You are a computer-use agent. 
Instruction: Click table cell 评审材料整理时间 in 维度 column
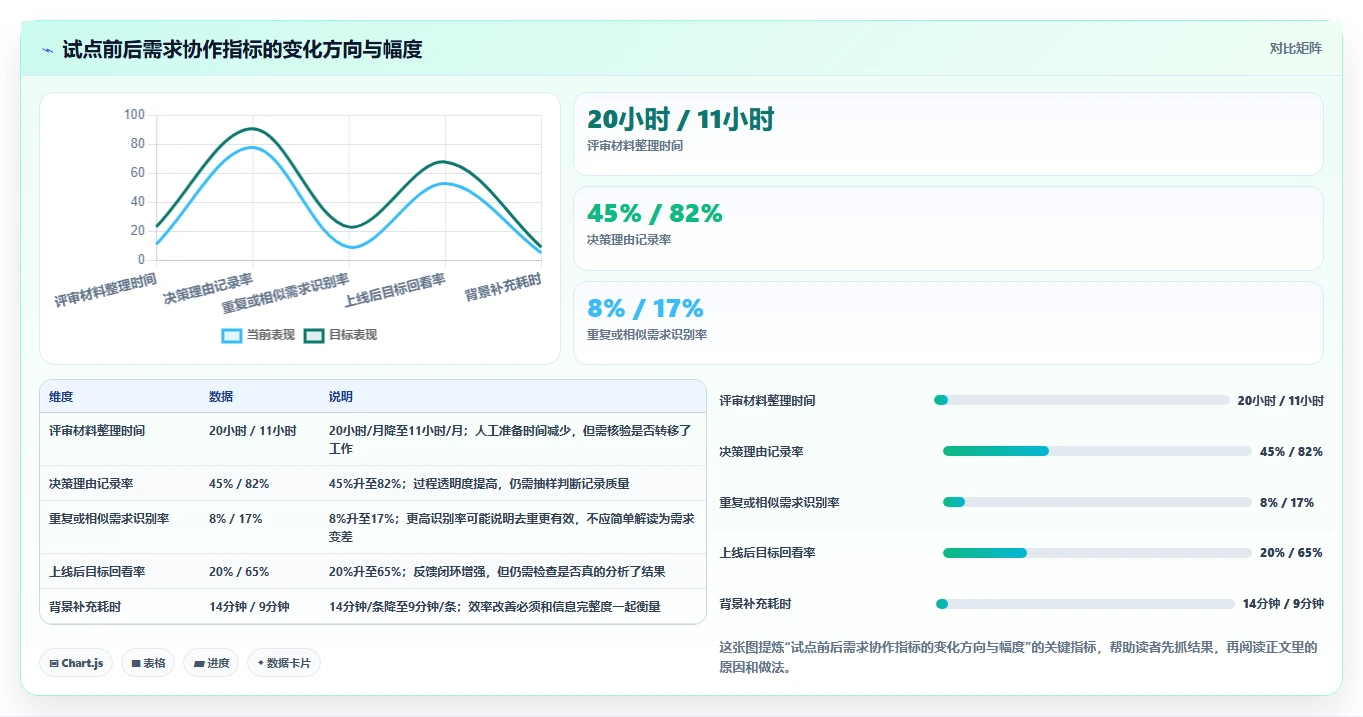click(97, 431)
